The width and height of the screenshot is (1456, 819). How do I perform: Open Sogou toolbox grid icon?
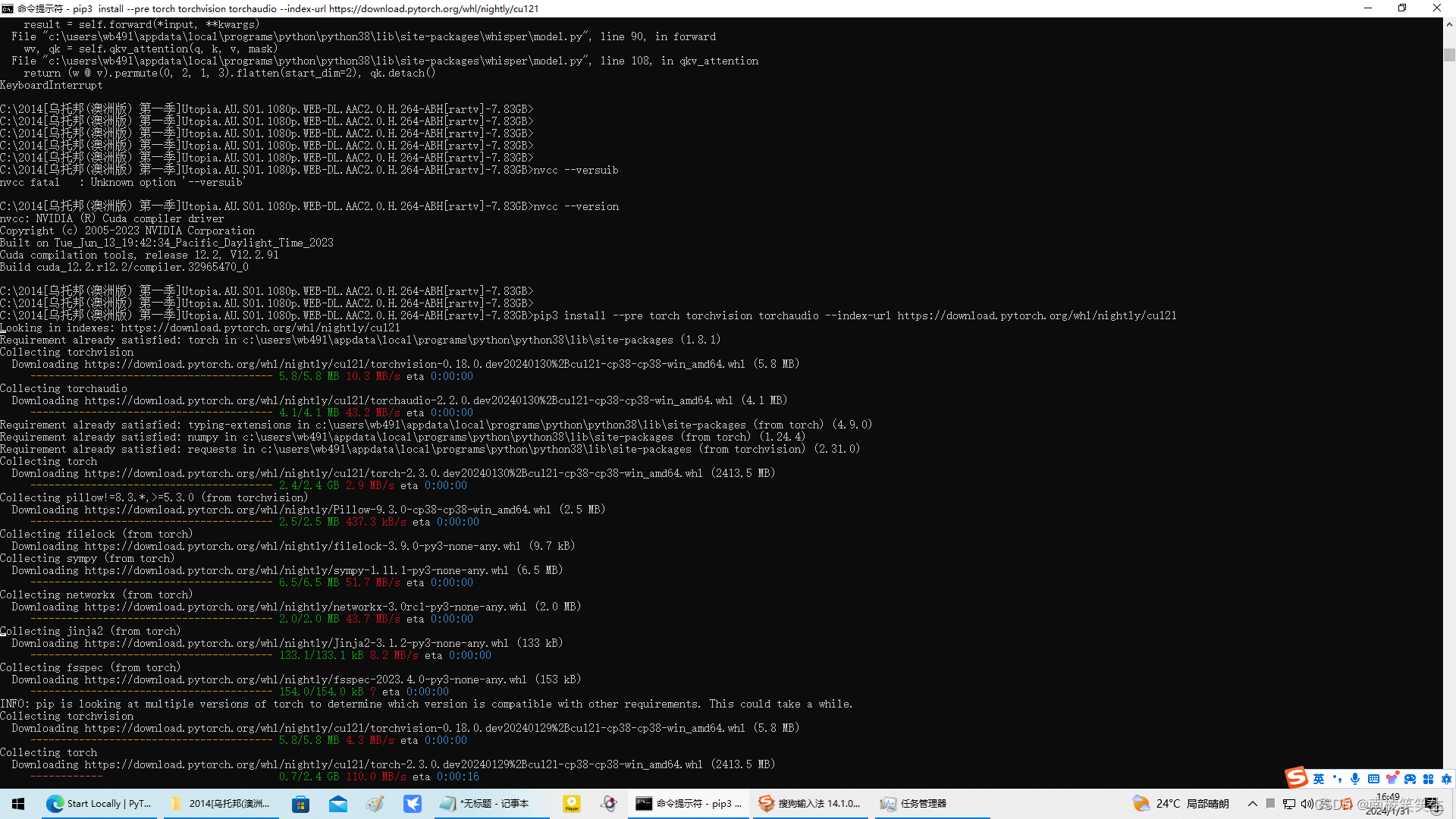pos(1428,779)
